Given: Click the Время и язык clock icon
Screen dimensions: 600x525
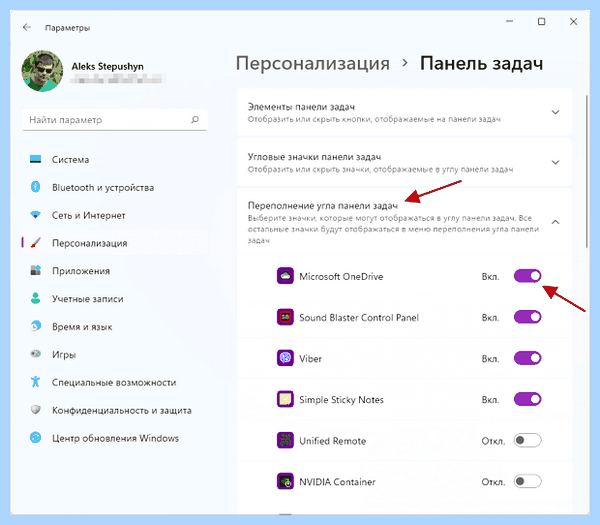Looking at the screenshot, I should (36, 326).
